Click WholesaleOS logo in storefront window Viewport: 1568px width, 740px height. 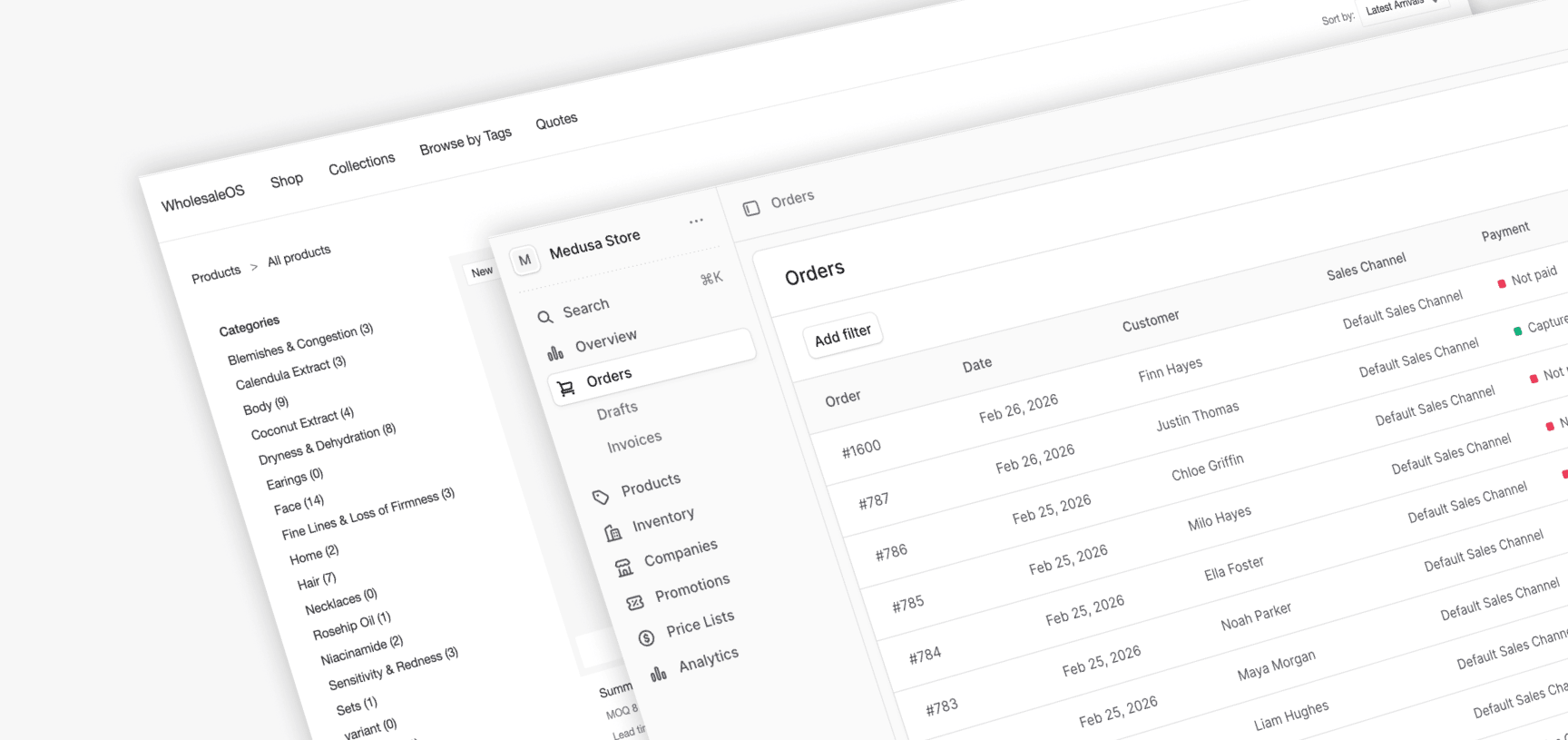click(x=203, y=198)
